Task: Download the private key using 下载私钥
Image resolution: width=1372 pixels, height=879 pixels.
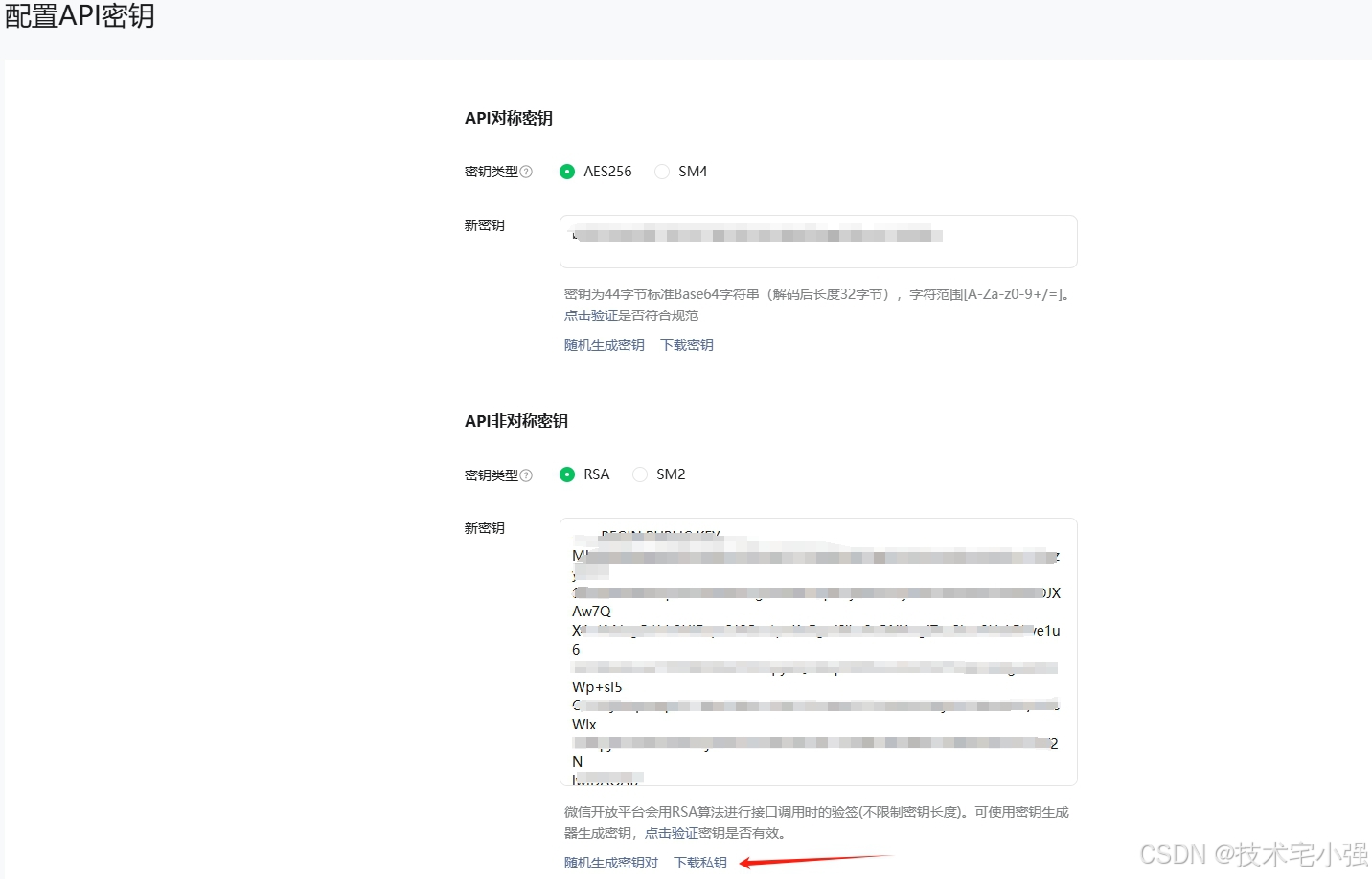Action: pos(700,862)
